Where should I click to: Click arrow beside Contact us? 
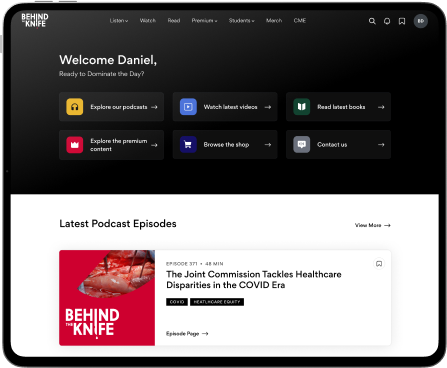click(x=381, y=145)
